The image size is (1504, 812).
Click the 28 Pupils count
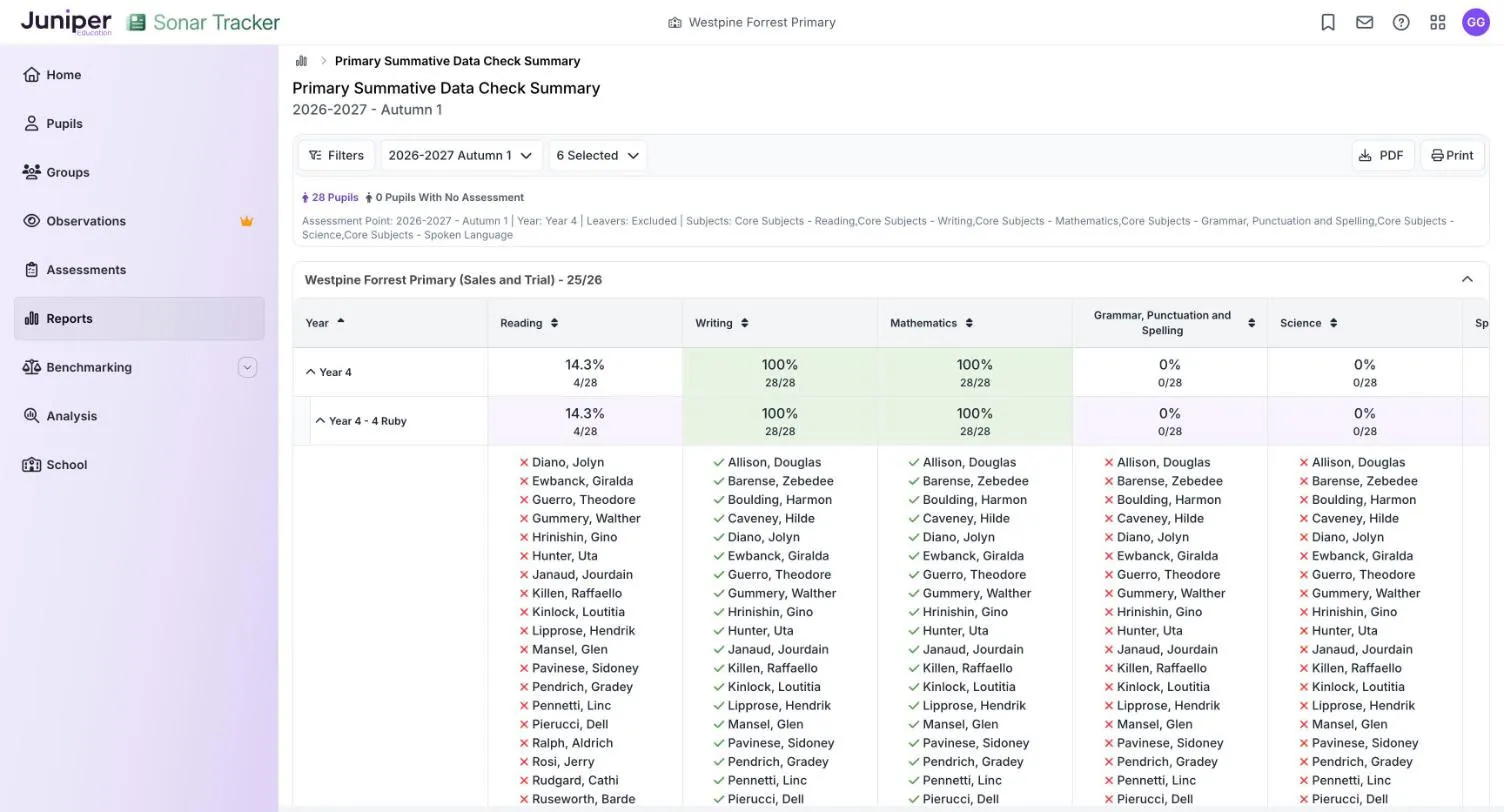point(330,198)
